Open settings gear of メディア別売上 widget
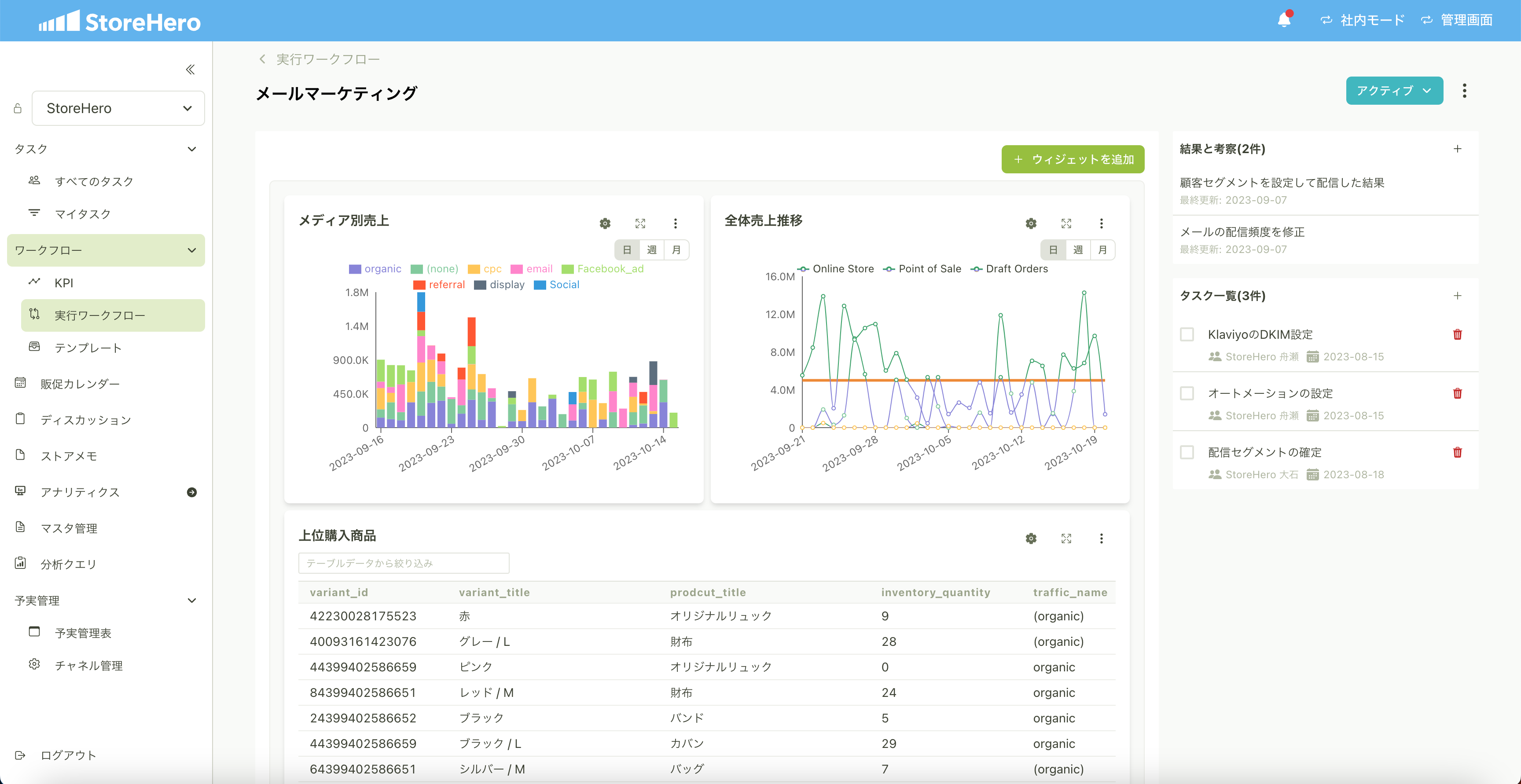This screenshot has width=1521, height=784. click(605, 224)
